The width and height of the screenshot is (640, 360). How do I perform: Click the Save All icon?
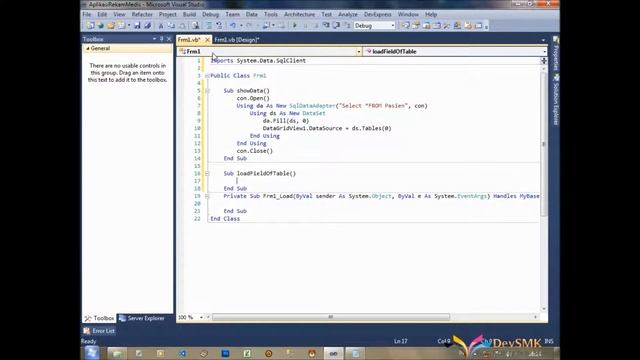click(147, 26)
